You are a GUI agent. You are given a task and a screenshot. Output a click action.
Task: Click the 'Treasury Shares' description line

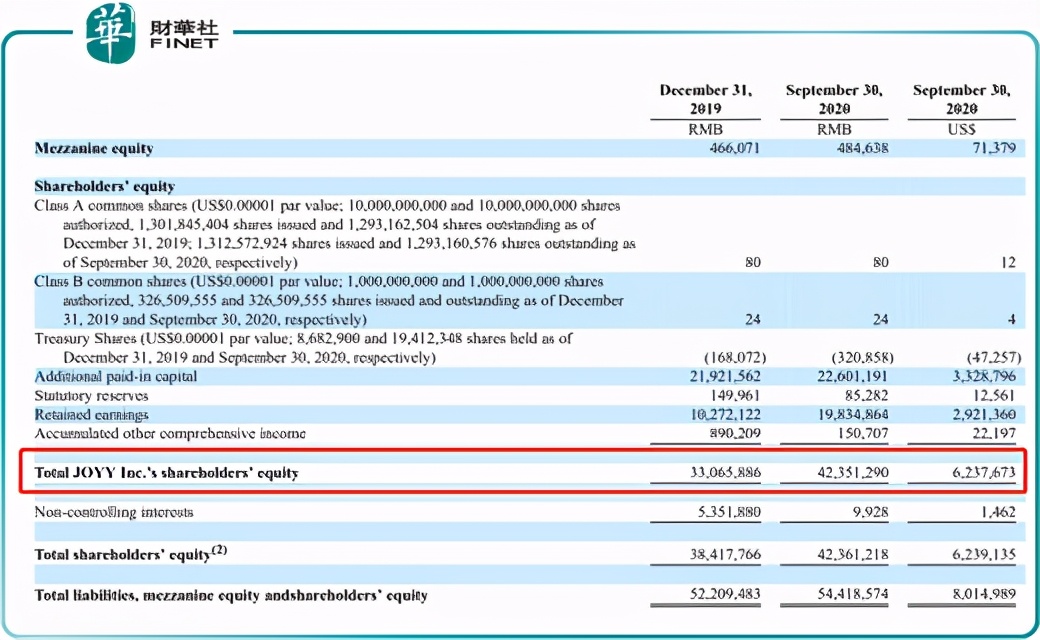[x=303, y=348]
